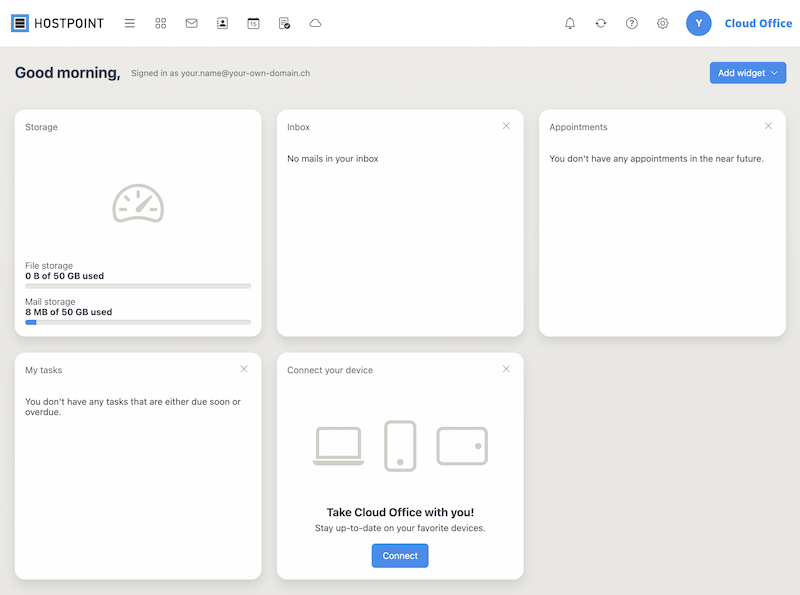Open the Drive cloud icon
800x595 pixels.
click(x=315, y=23)
